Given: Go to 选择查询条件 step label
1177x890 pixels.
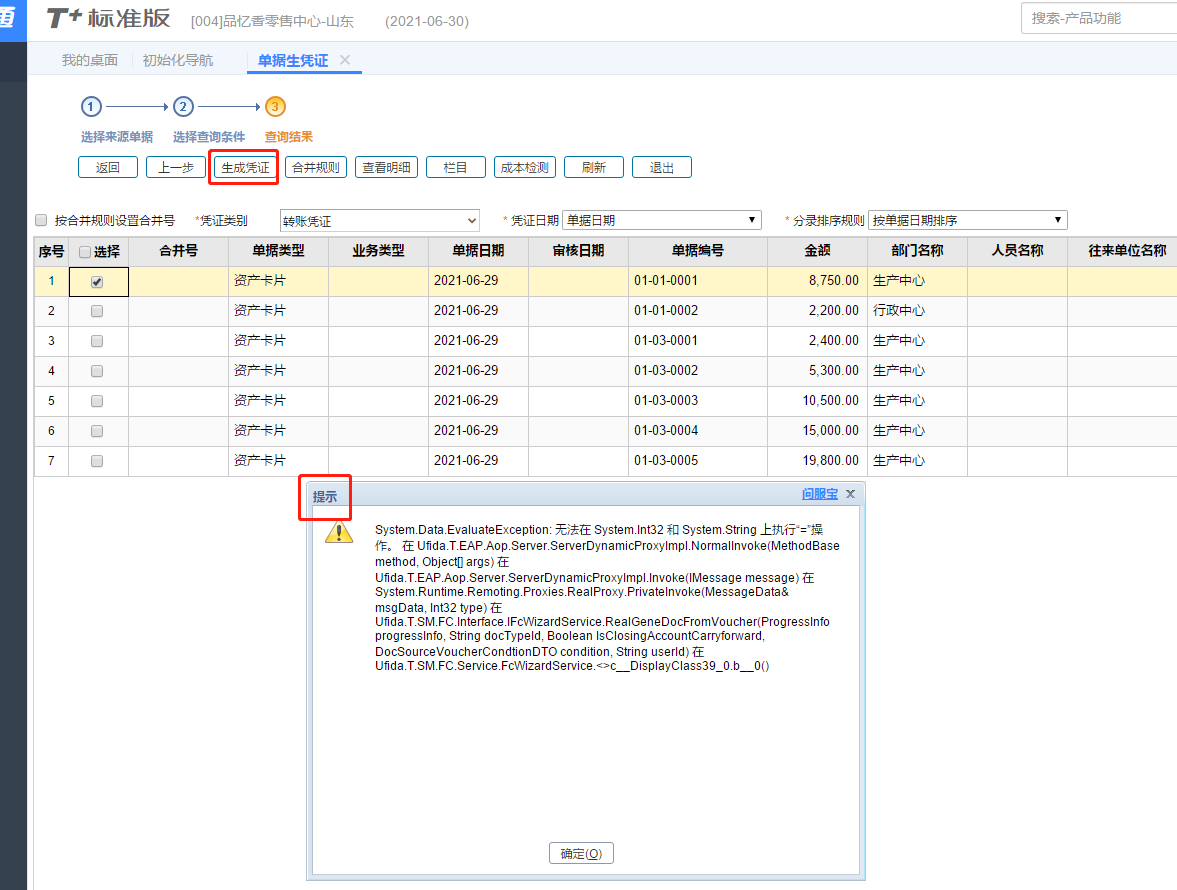Looking at the screenshot, I should [209, 137].
